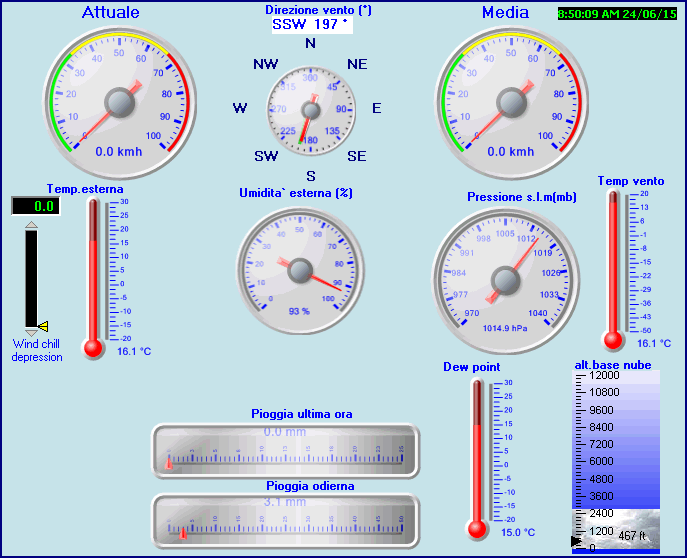
Task: Click the Temp.esterna thermometer
Action: (x=93, y=278)
